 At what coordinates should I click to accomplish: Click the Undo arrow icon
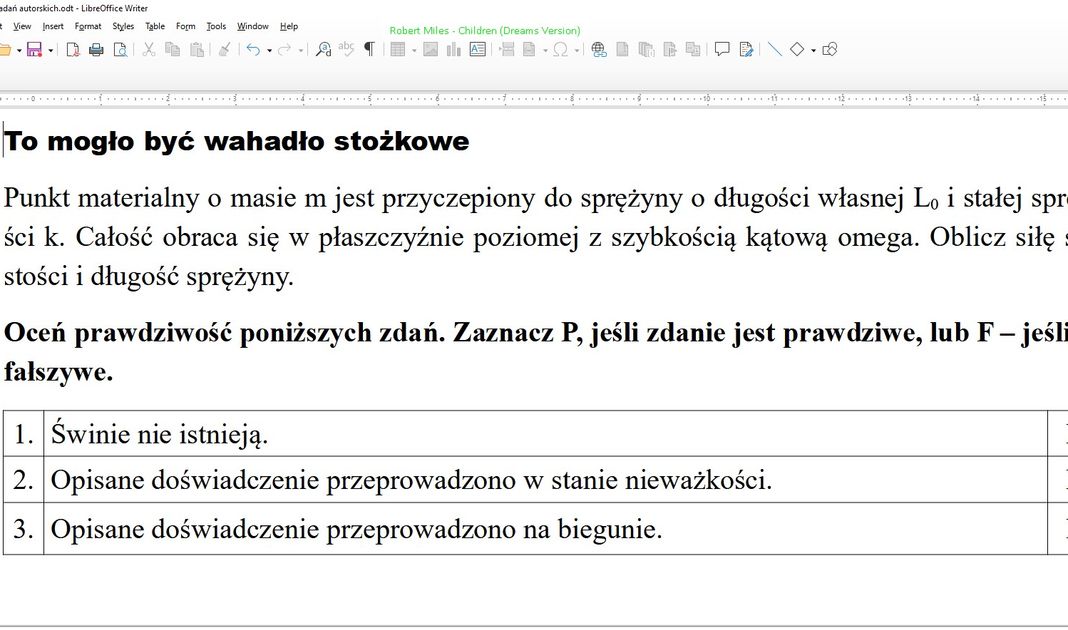[253, 49]
